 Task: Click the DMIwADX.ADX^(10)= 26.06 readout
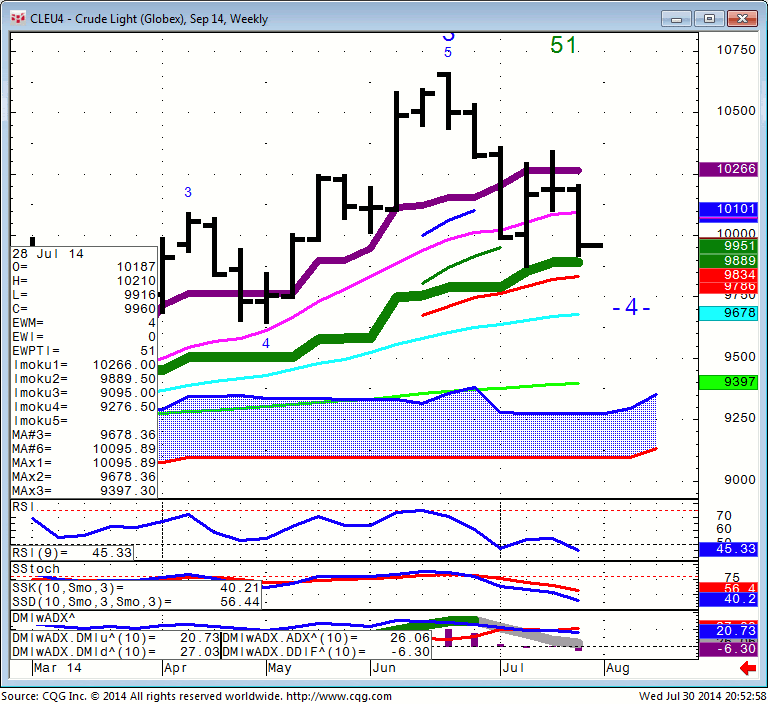326,638
